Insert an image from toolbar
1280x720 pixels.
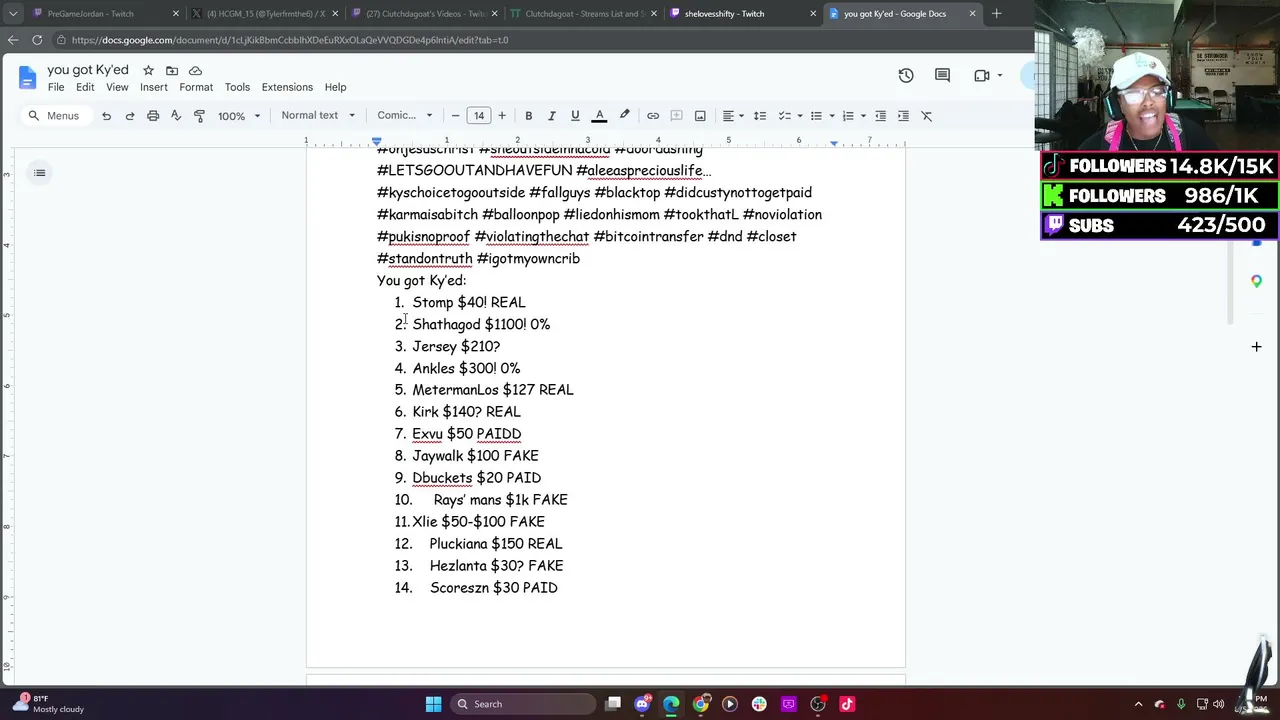pos(700,116)
